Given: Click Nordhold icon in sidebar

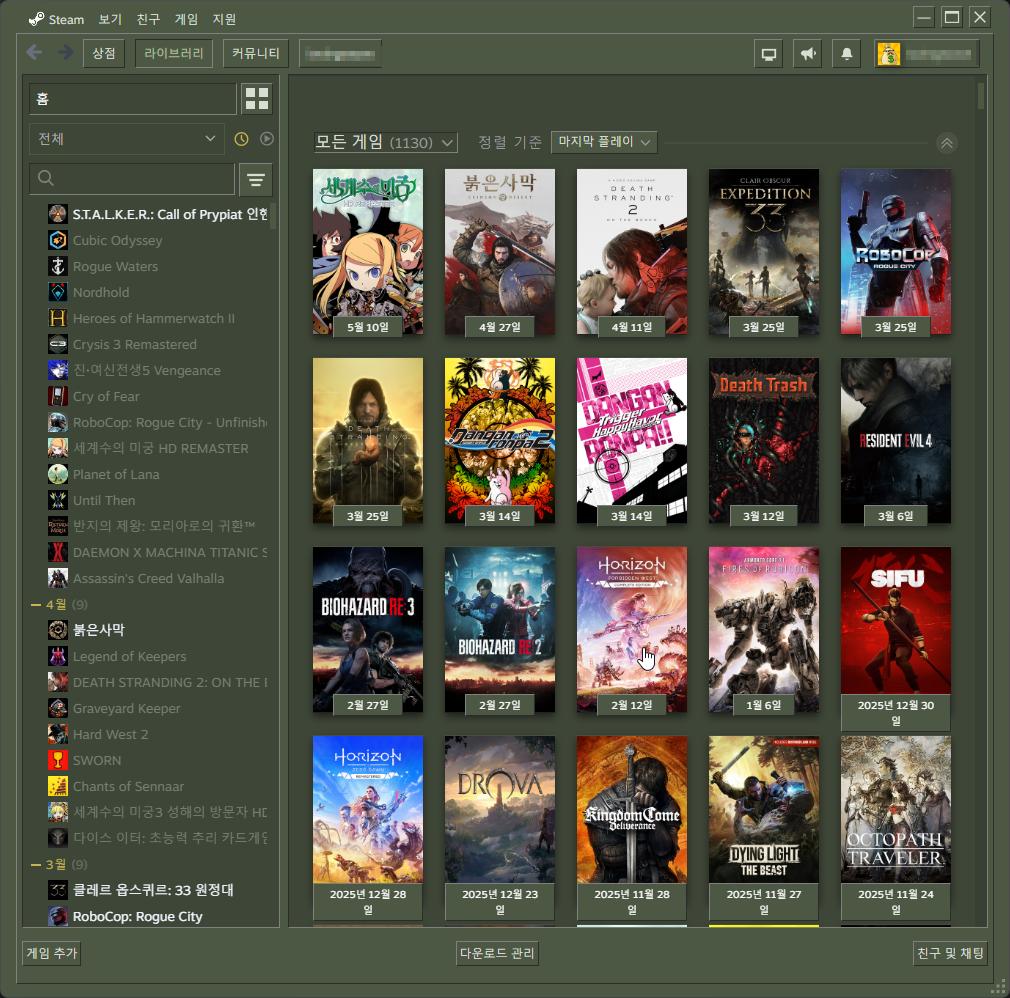Looking at the screenshot, I should (x=58, y=293).
